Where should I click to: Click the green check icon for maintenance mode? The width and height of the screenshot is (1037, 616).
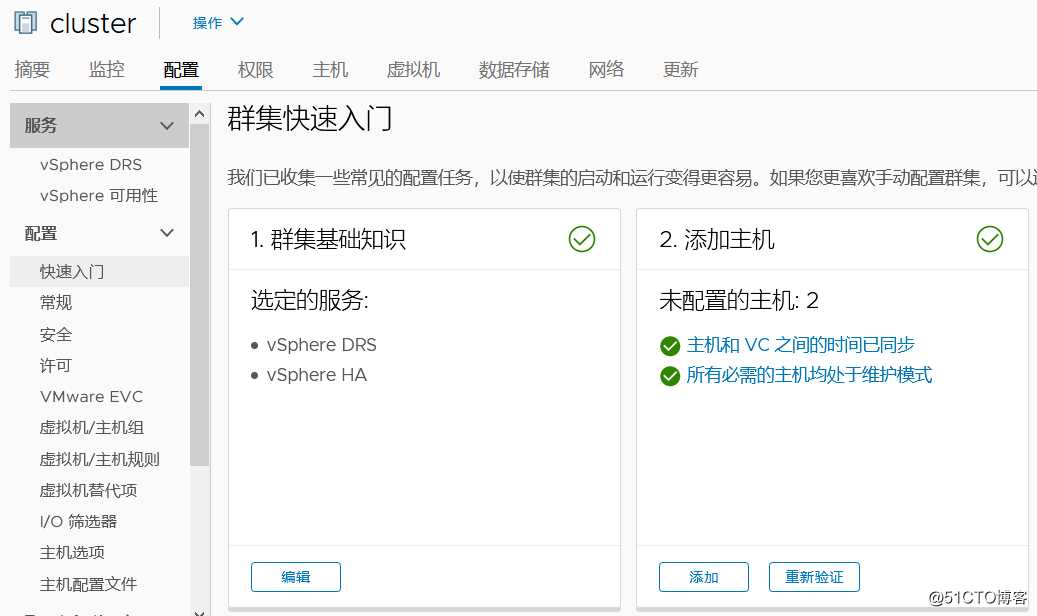670,376
